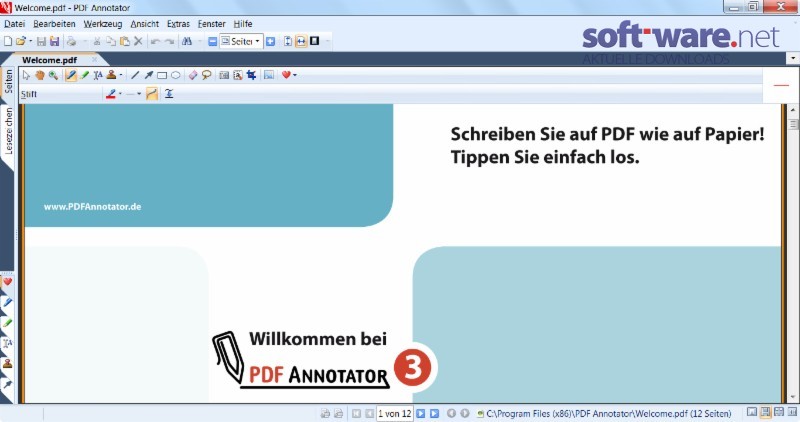The width and height of the screenshot is (800, 422).
Task: Fit page height icon in toolbar
Action: coord(288,41)
